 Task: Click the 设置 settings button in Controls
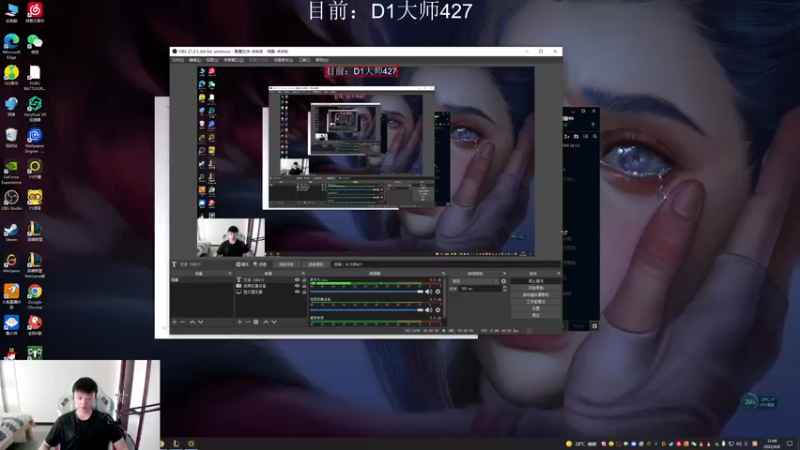click(536, 308)
